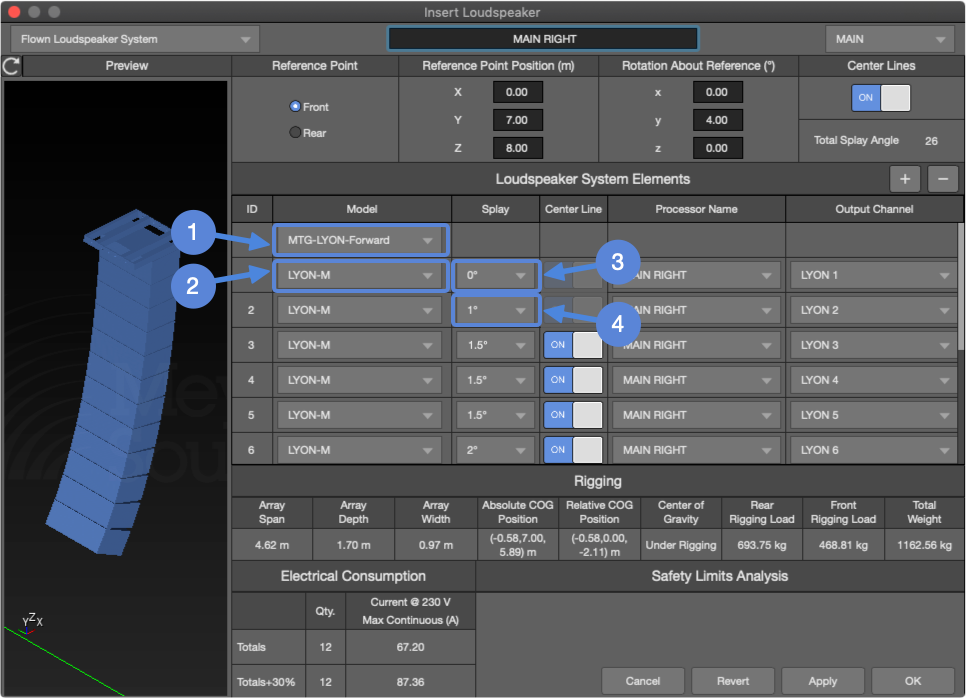966x698 pixels.
Task: Expand the MTG-LYON-Forward model dropdown
Action: click(360, 240)
